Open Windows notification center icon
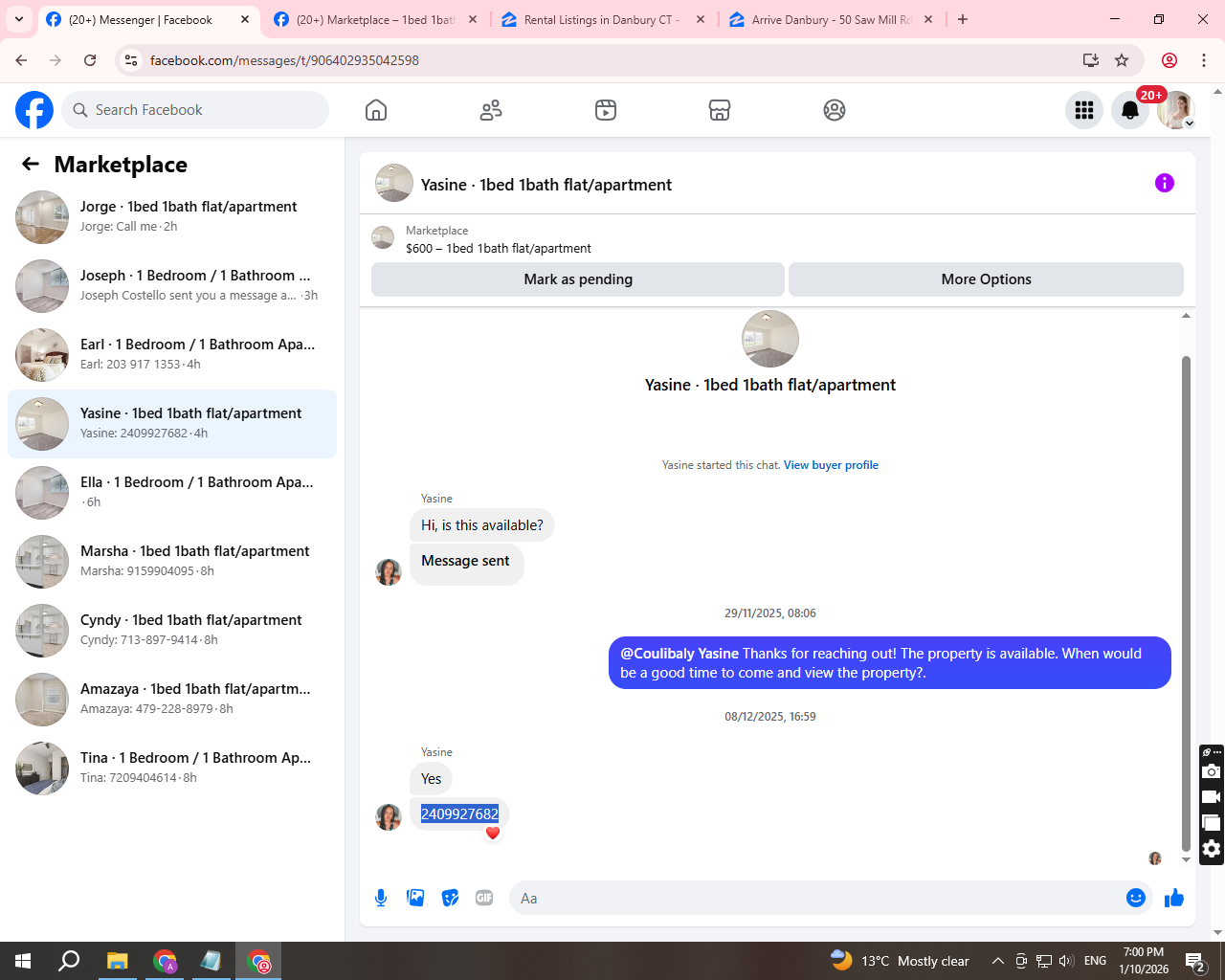 coord(1195,961)
